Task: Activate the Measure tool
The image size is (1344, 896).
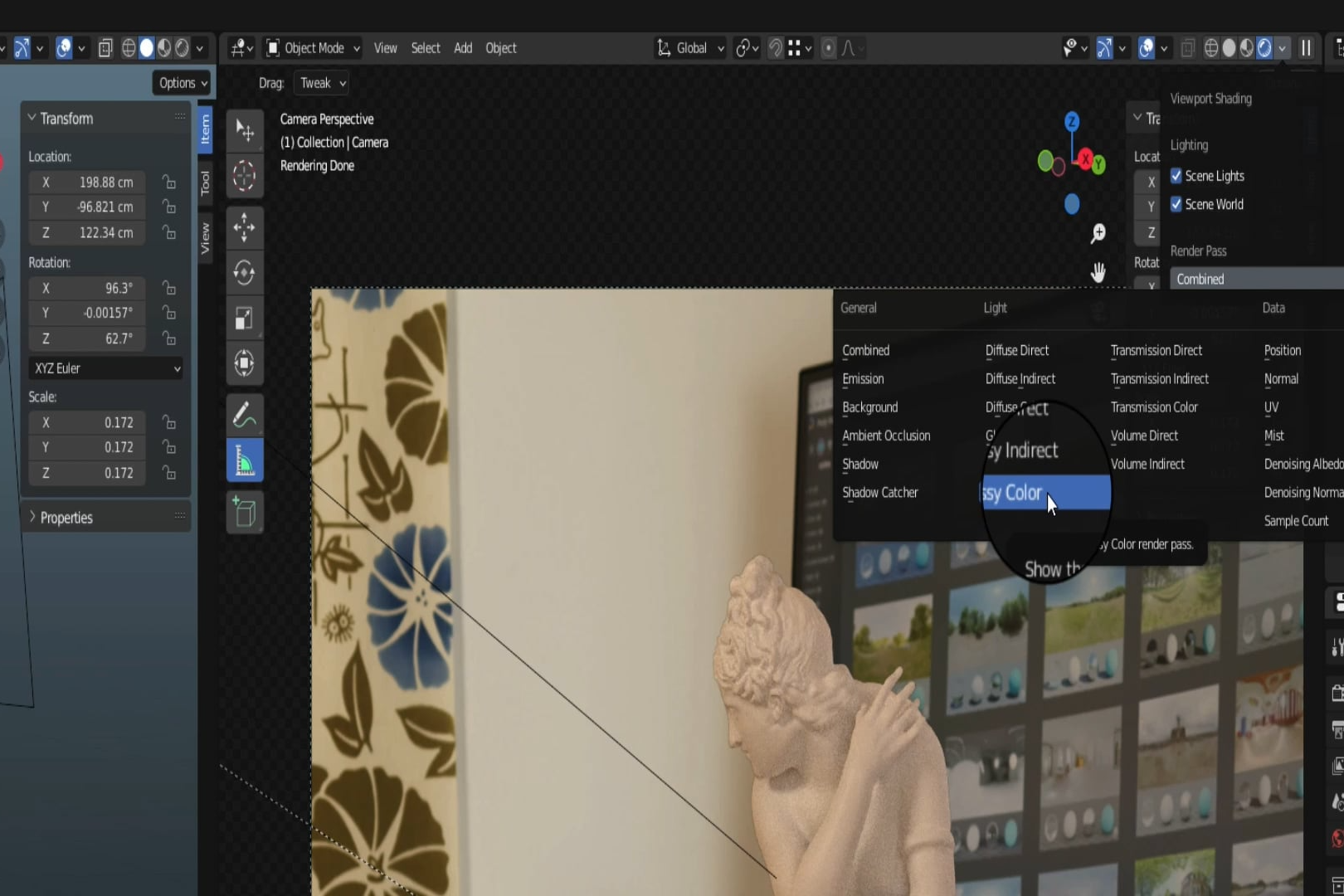Action: point(244,462)
